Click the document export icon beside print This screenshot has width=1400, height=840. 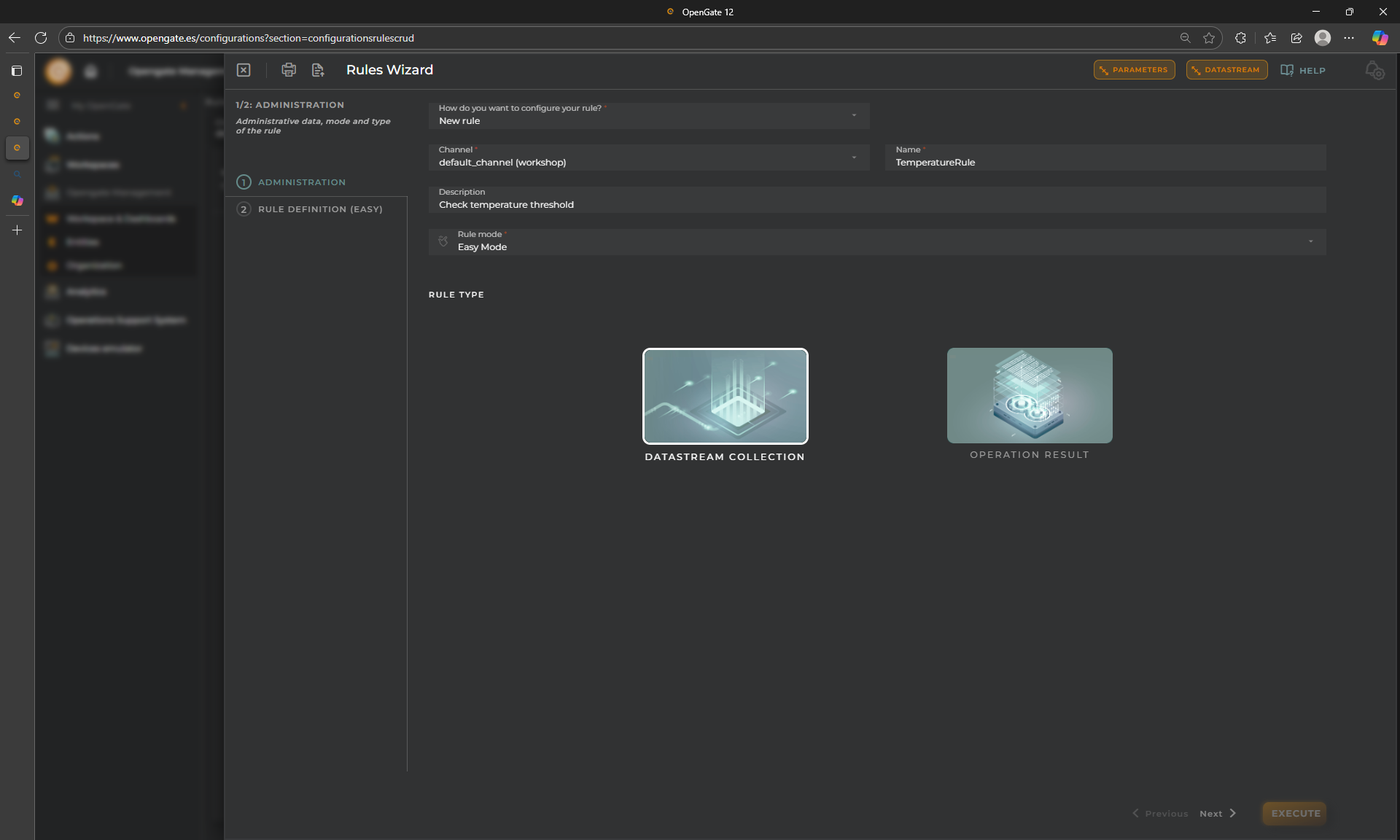click(318, 70)
